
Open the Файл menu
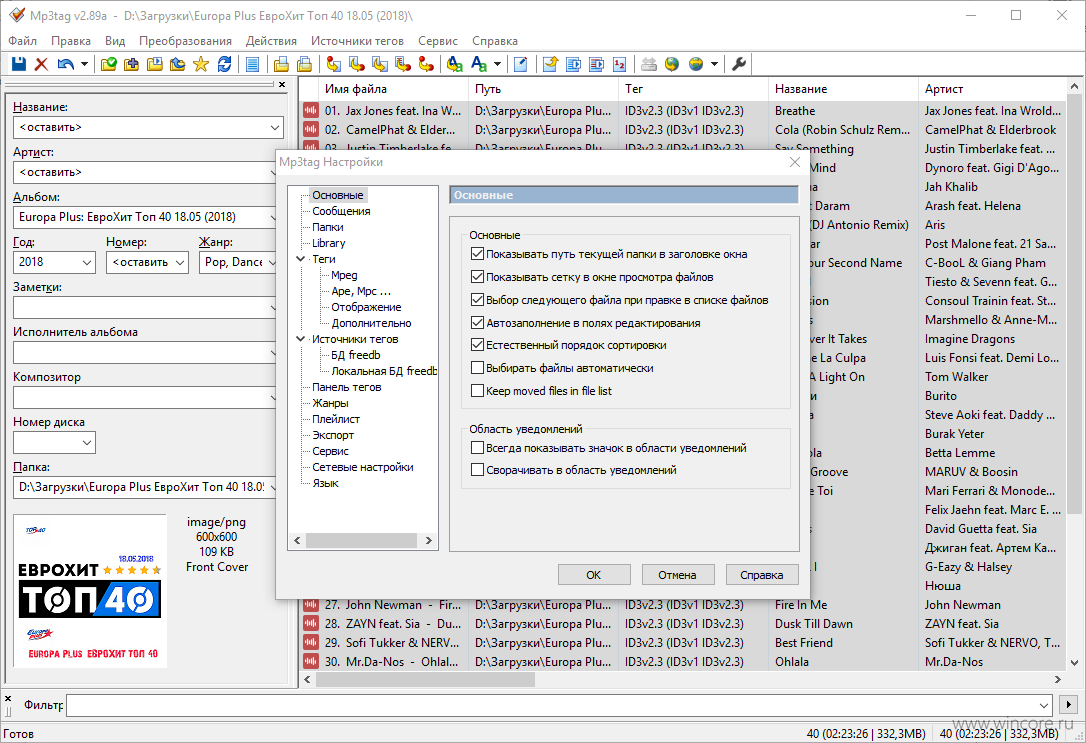click(x=22, y=41)
